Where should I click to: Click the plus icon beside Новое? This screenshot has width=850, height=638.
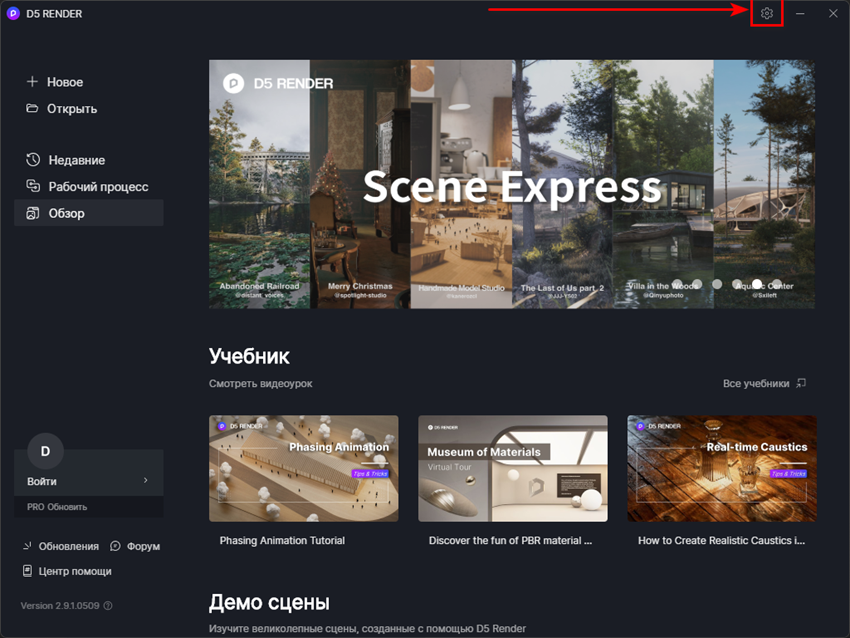pos(33,82)
